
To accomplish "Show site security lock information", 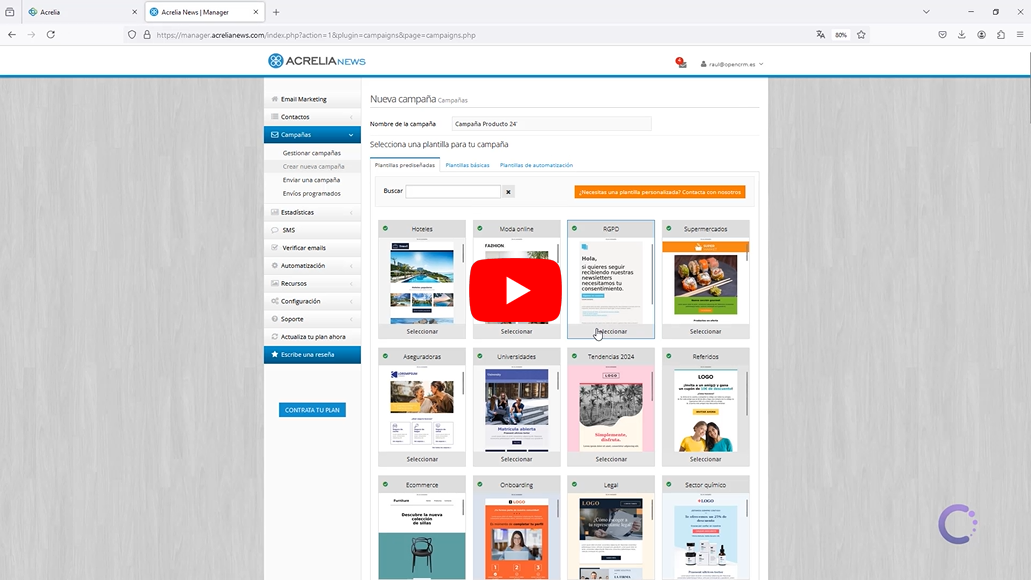I will pos(147,35).
